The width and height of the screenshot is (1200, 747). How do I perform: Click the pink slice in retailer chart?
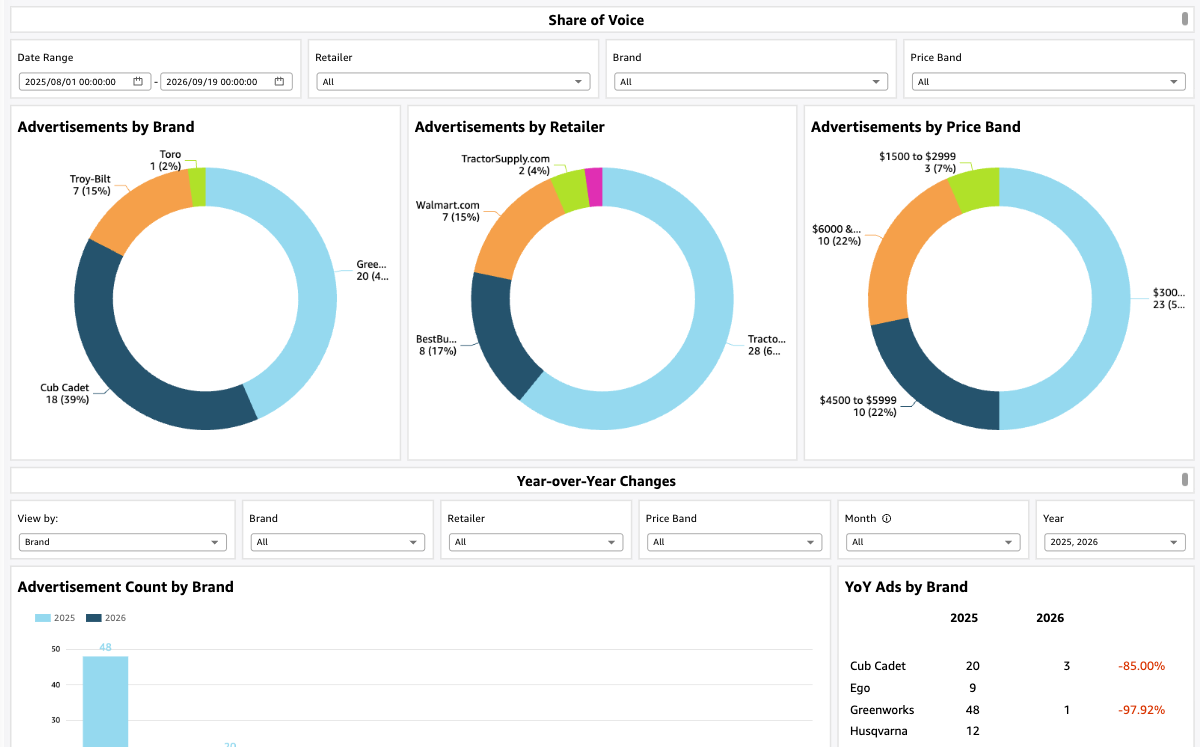point(594,187)
